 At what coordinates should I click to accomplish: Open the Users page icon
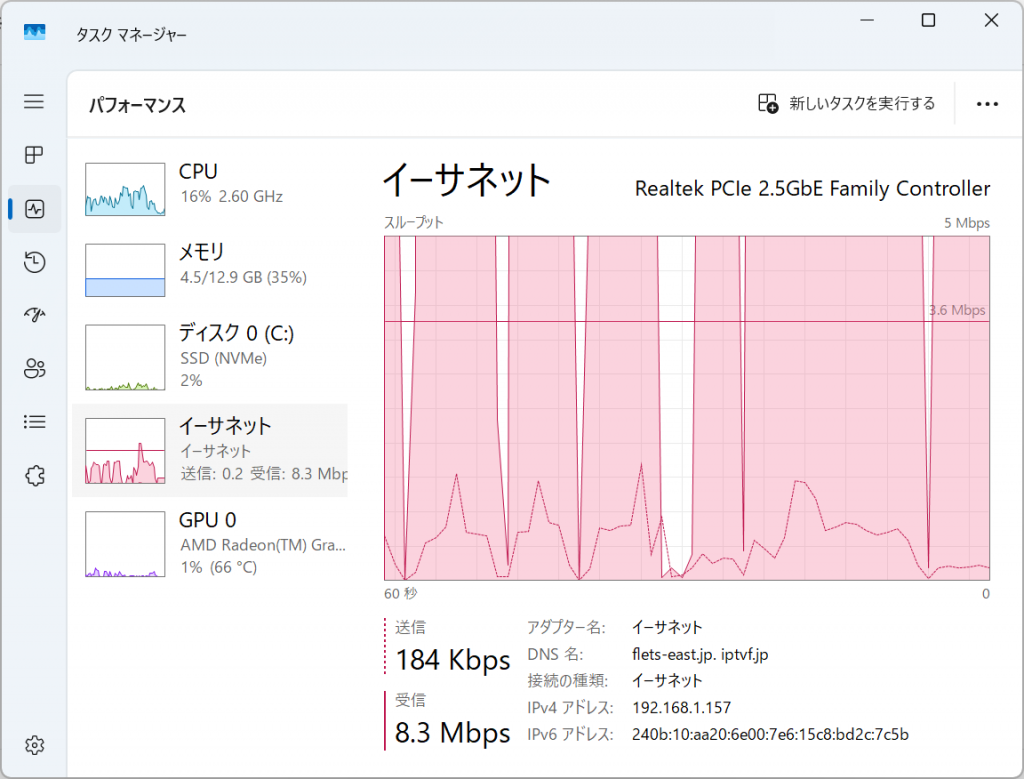click(34, 369)
